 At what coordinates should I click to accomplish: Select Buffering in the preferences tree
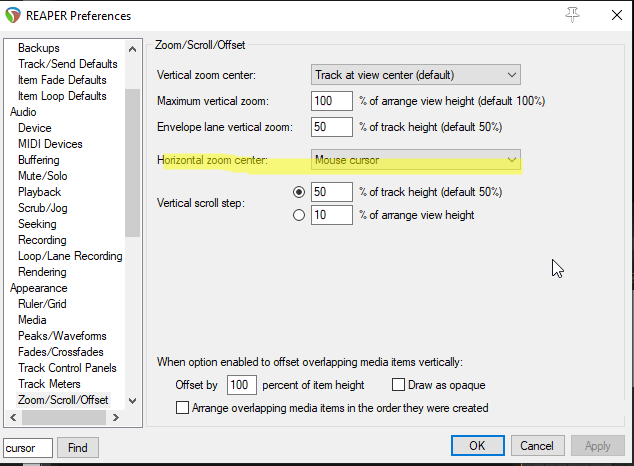coord(39,160)
